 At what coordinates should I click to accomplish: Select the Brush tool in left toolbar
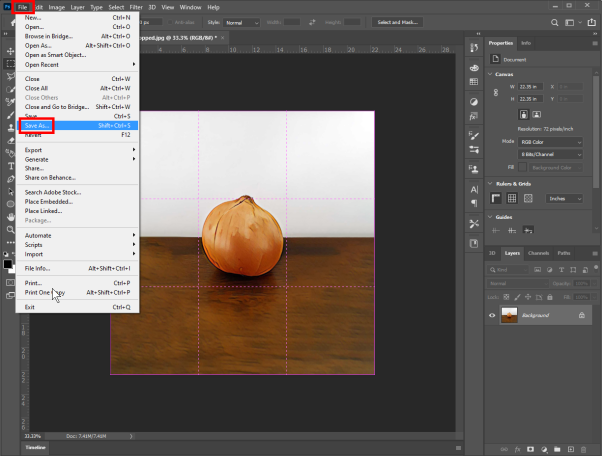[x=10, y=115]
